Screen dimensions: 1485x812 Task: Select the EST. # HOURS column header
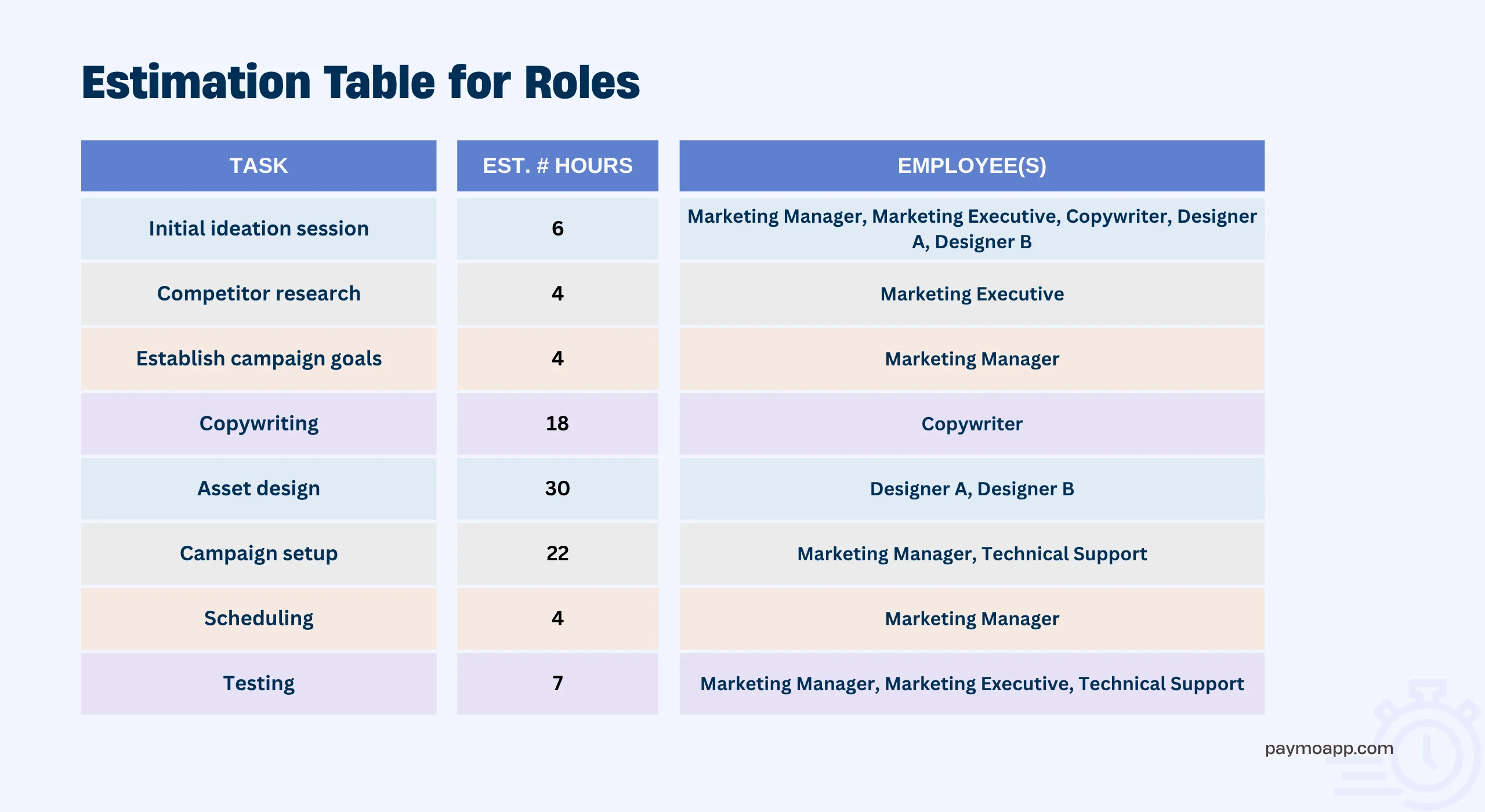point(557,166)
